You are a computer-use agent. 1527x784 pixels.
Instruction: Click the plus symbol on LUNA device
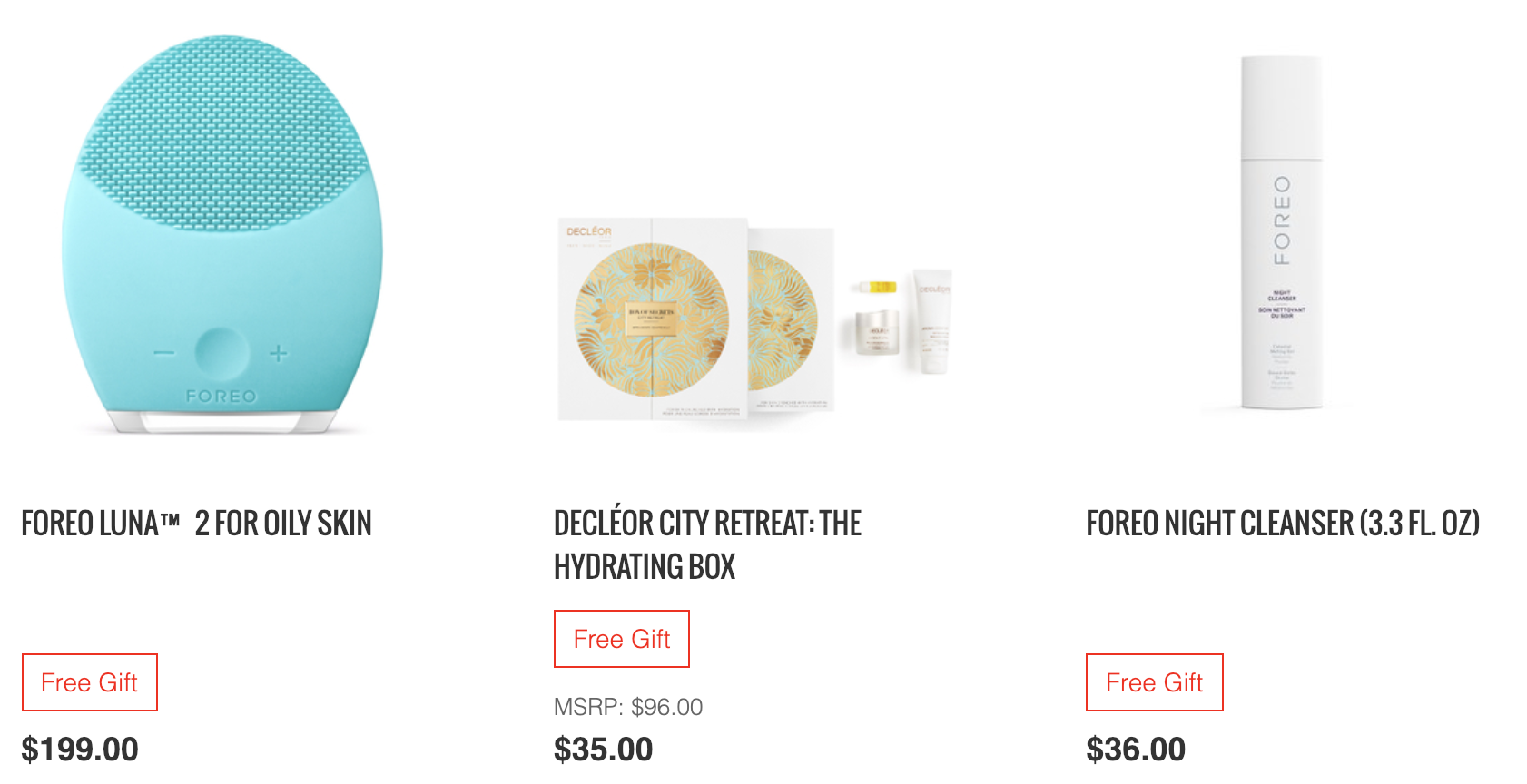coord(279,353)
